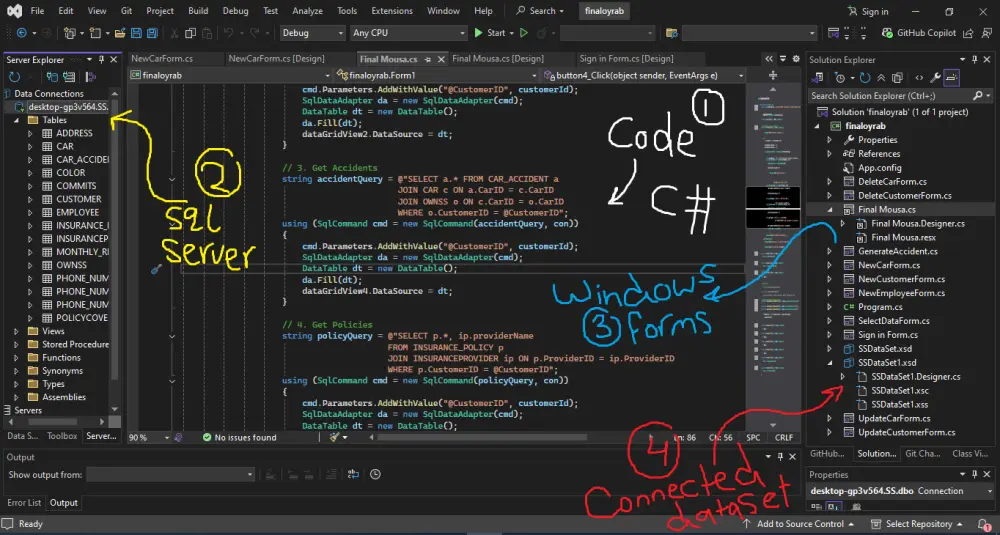Select UpdateCarForm.cs in Solution Explorer
Image resolution: width=1000 pixels, height=535 pixels.
click(893, 419)
